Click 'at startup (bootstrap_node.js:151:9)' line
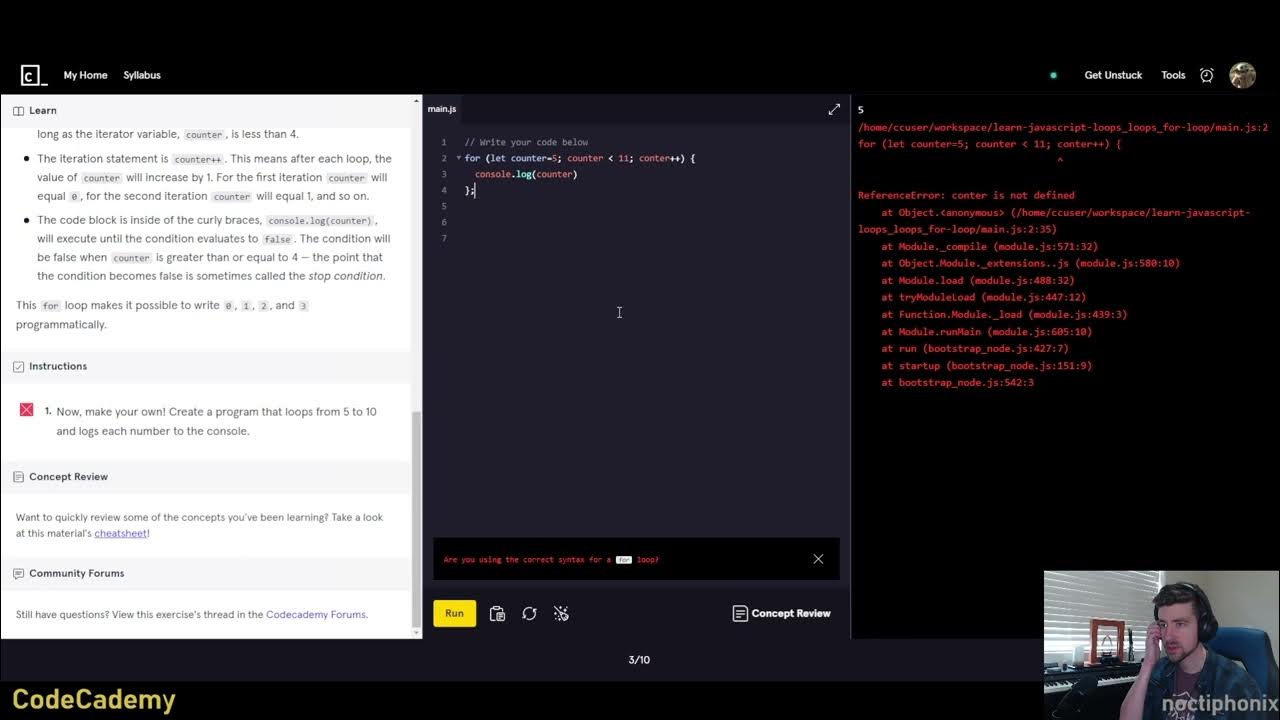The image size is (1280, 720). point(986,365)
